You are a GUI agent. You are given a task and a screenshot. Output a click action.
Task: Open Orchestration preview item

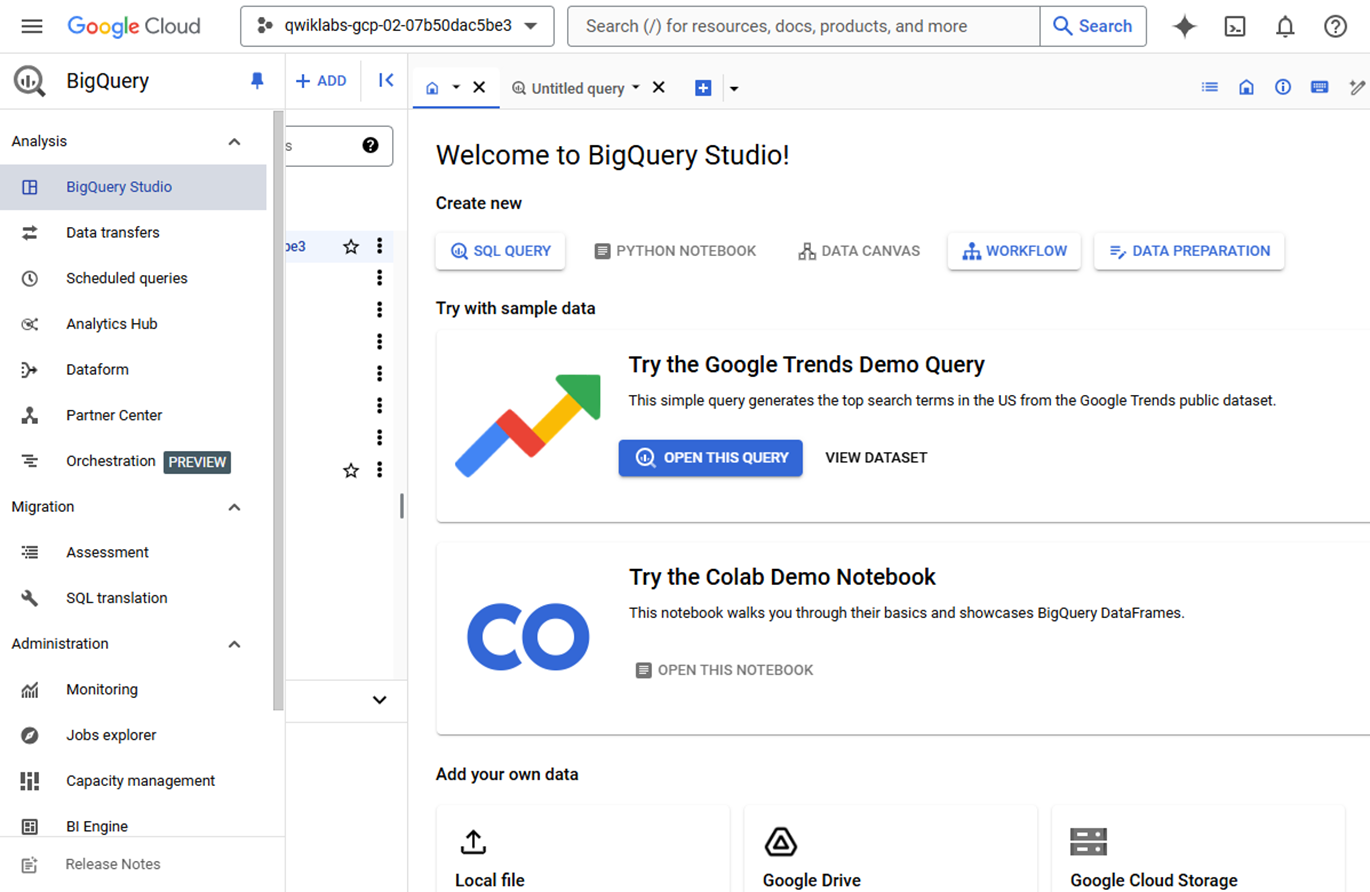click(133, 461)
